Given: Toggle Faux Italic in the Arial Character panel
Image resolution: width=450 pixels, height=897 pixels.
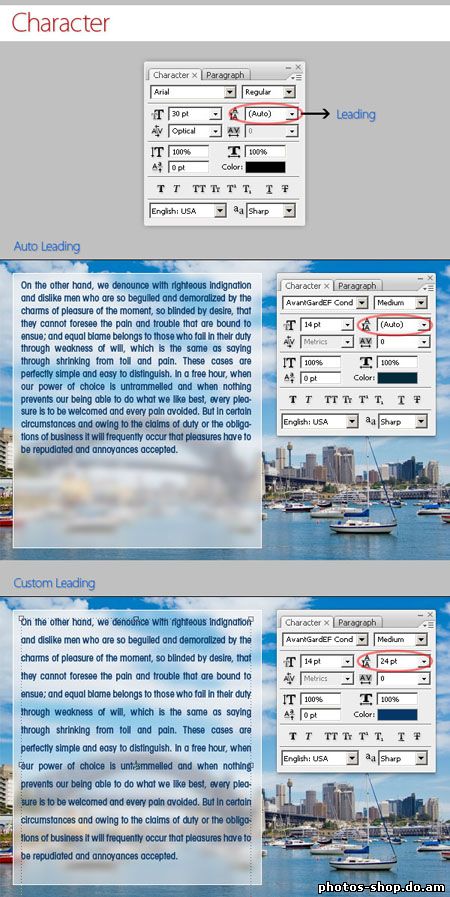Looking at the screenshot, I should coord(177,189).
